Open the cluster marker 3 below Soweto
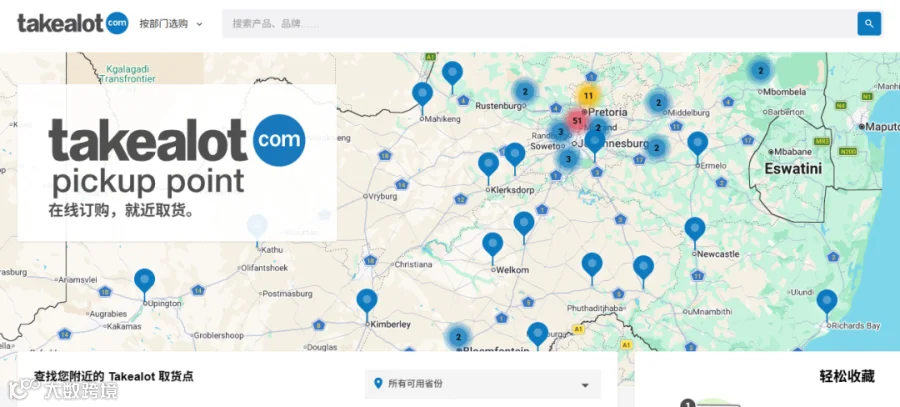This screenshot has width=900, height=407. pos(568,159)
